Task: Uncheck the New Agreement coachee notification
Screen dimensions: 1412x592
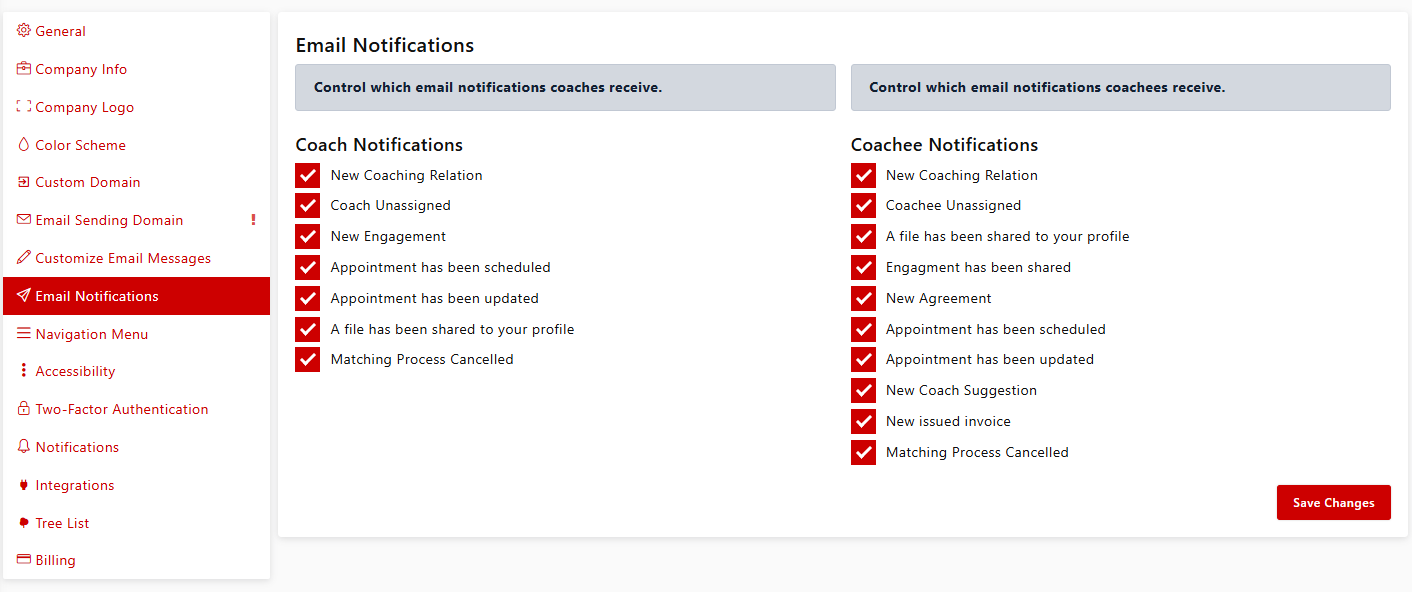Action: coord(863,299)
